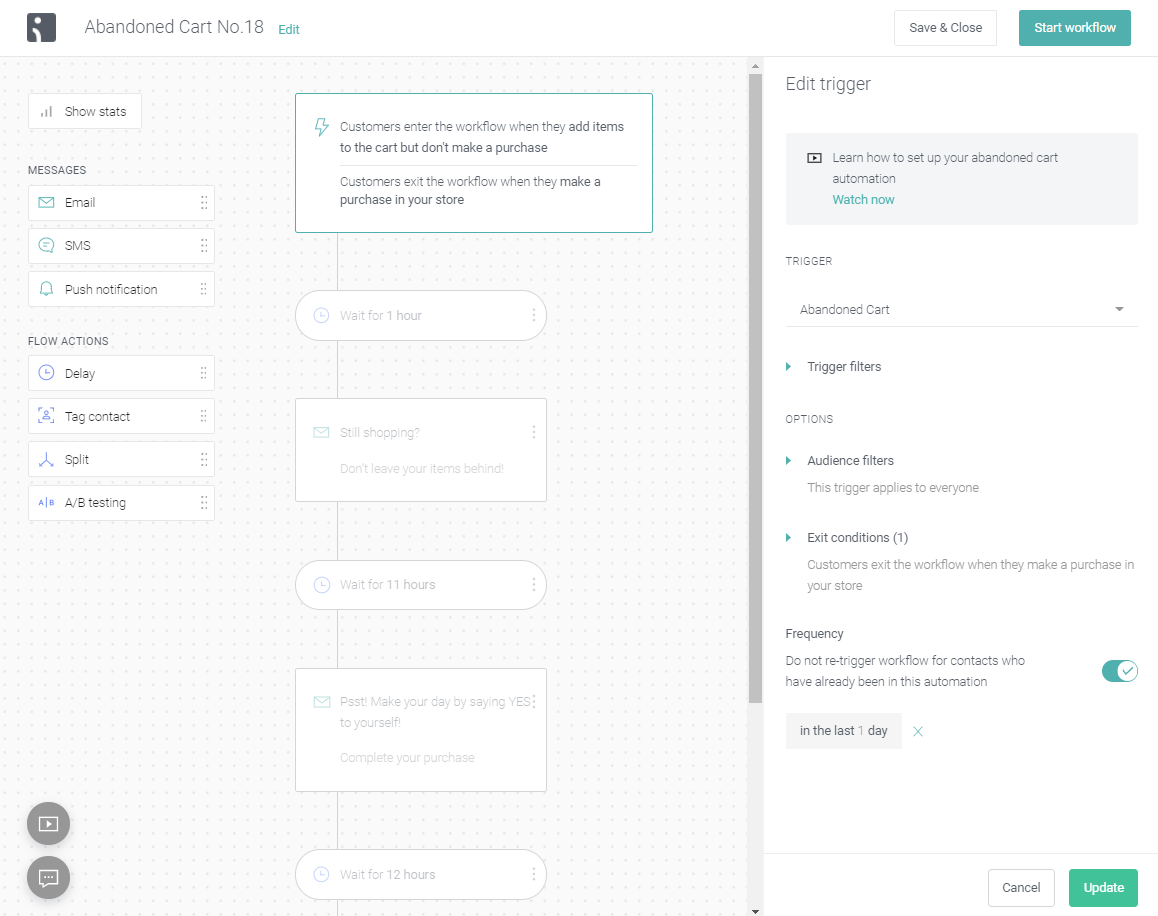Select the Still shopping? email node
This screenshot has width=1158, height=916.
pos(421,450)
